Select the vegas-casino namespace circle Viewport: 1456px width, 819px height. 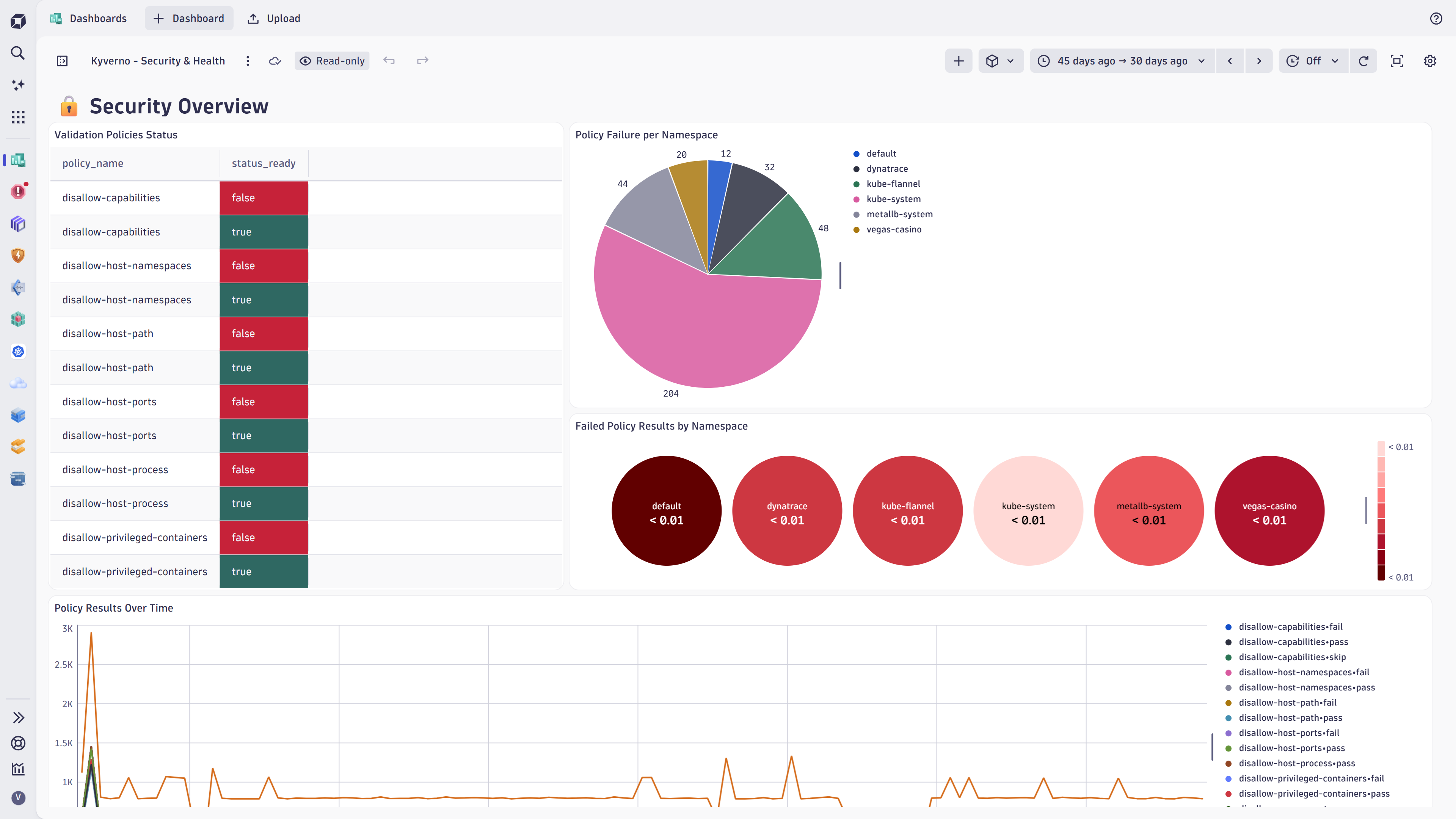point(1269,511)
